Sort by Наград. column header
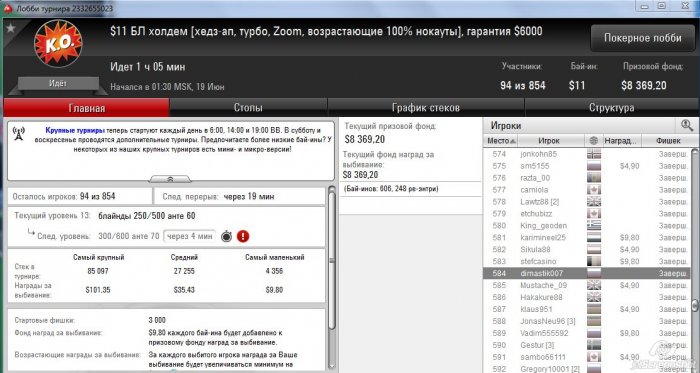Screen dimensions: 700x373 pos(621,141)
